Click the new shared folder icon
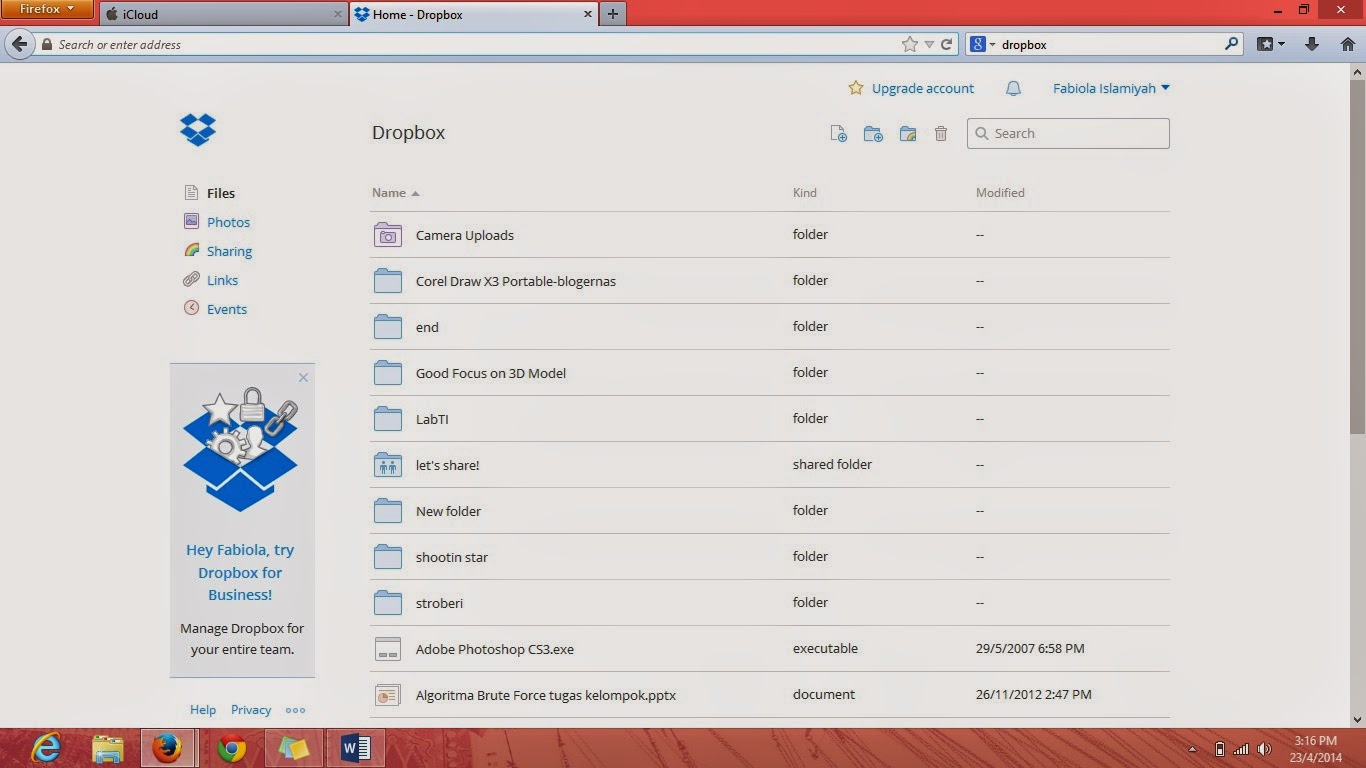1366x768 pixels. coord(908,134)
